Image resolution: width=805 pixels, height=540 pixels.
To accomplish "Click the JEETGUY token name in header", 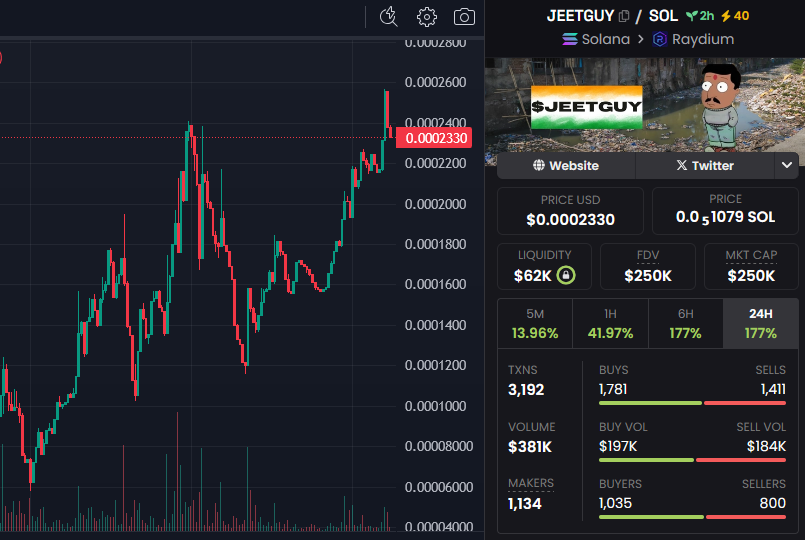I will tap(580, 16).
